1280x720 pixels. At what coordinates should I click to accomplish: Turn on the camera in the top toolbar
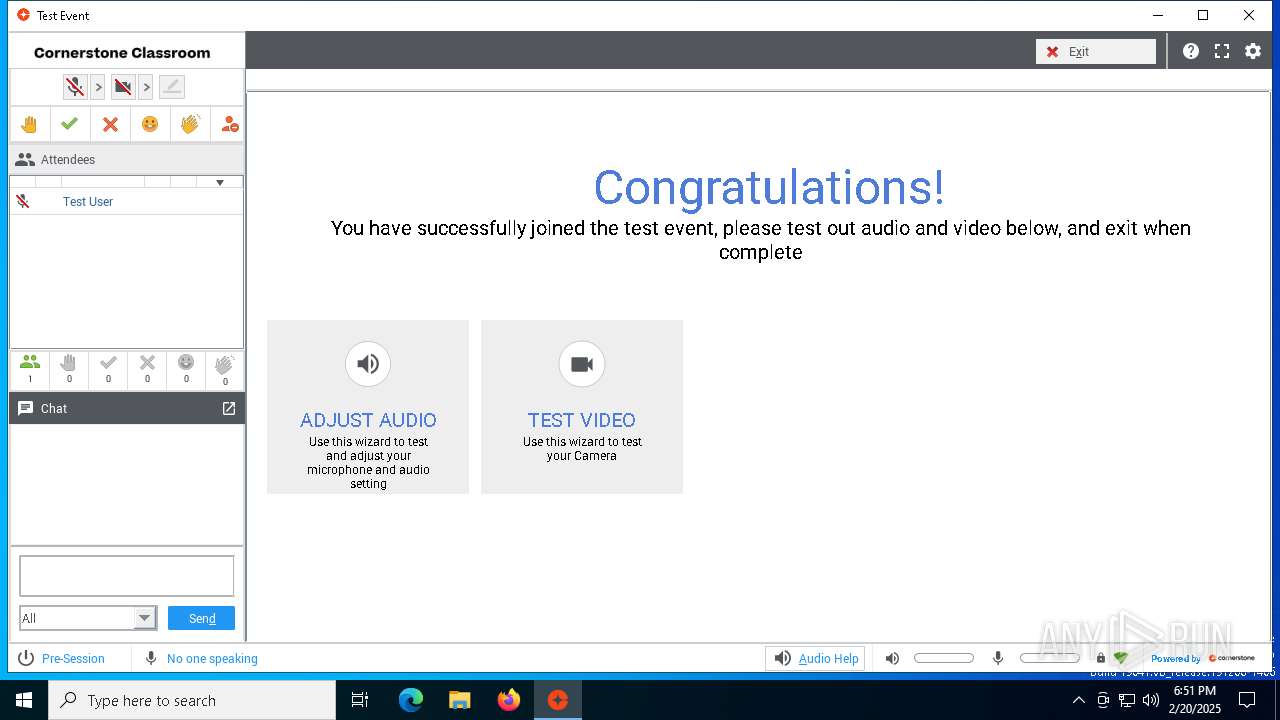123,87
